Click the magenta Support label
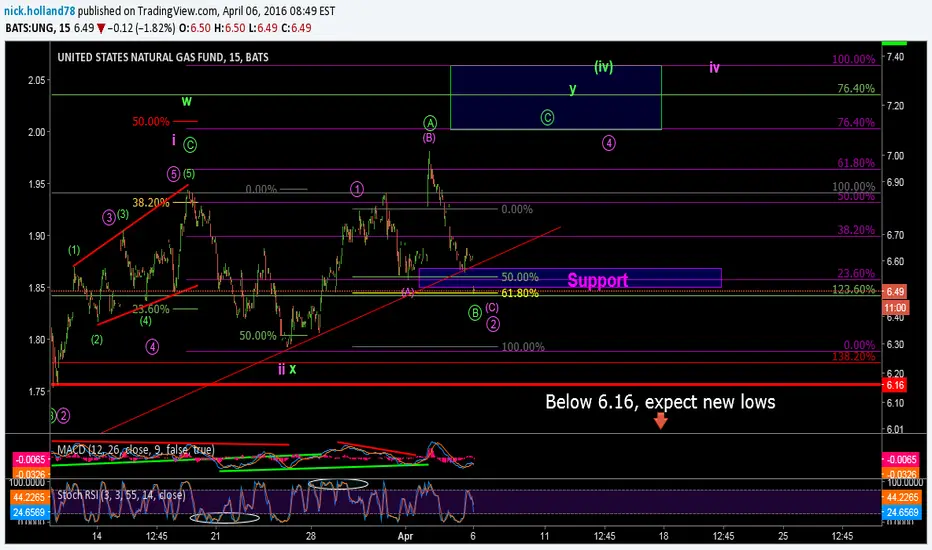The height and width of the screenshot is (550, 932). pos(597,280)
